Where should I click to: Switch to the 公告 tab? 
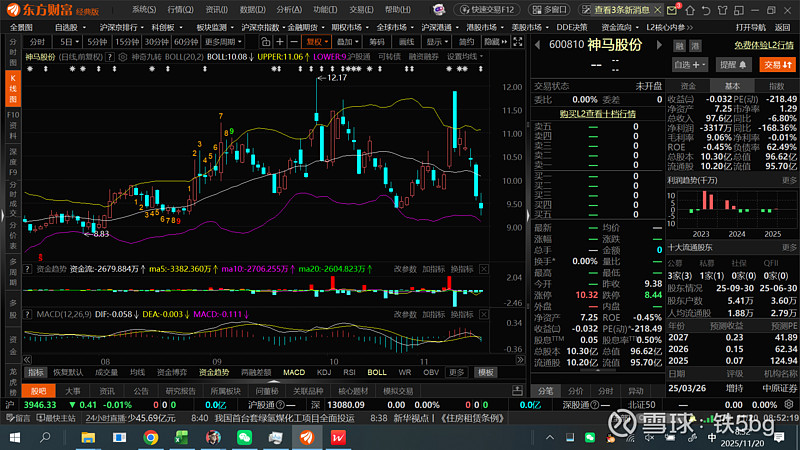[141, 391]
